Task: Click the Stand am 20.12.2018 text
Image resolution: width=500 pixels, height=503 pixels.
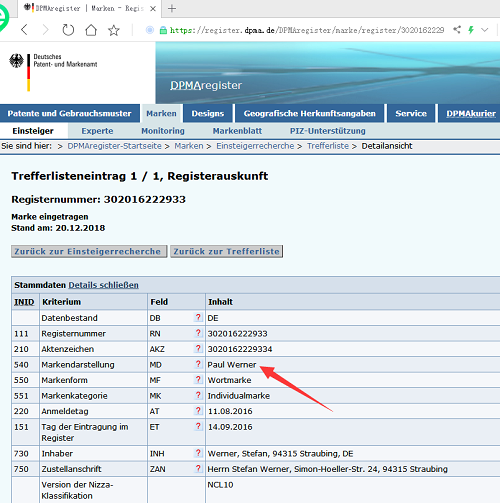Action: (x=58, y=228)
